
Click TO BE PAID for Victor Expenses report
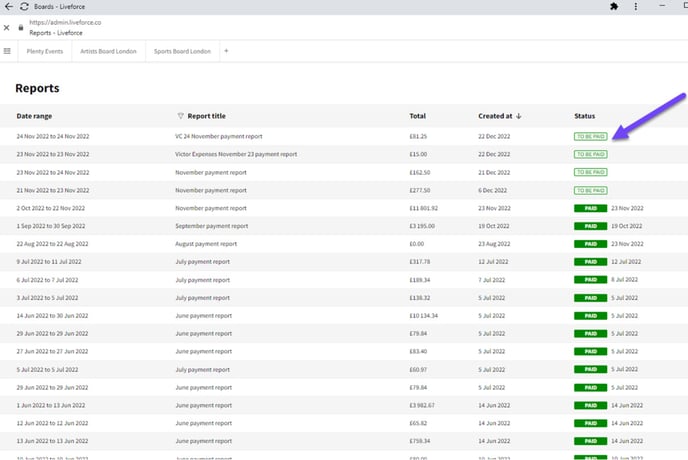tap(591, 154)
